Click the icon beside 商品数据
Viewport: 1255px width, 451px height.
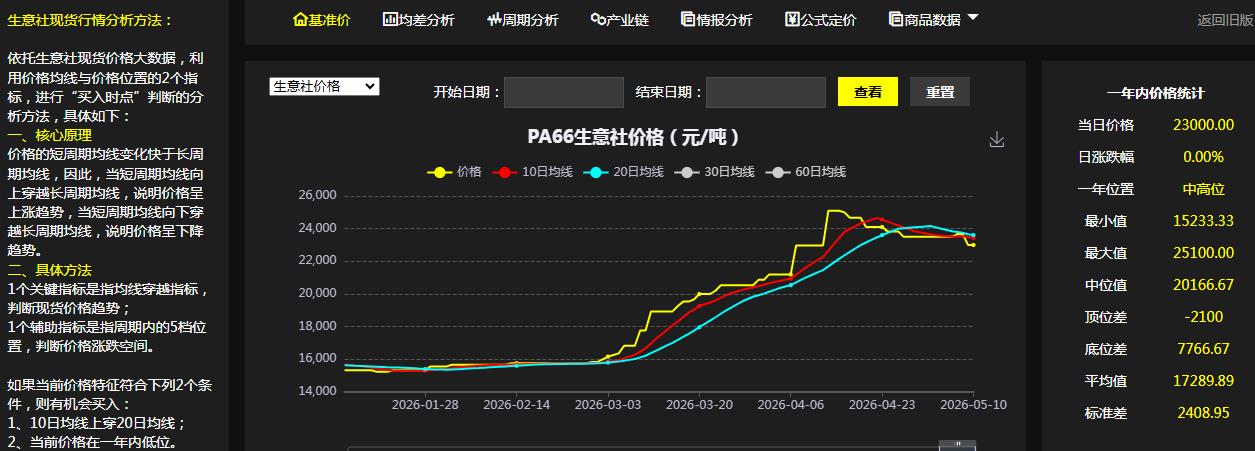point(895,19)
